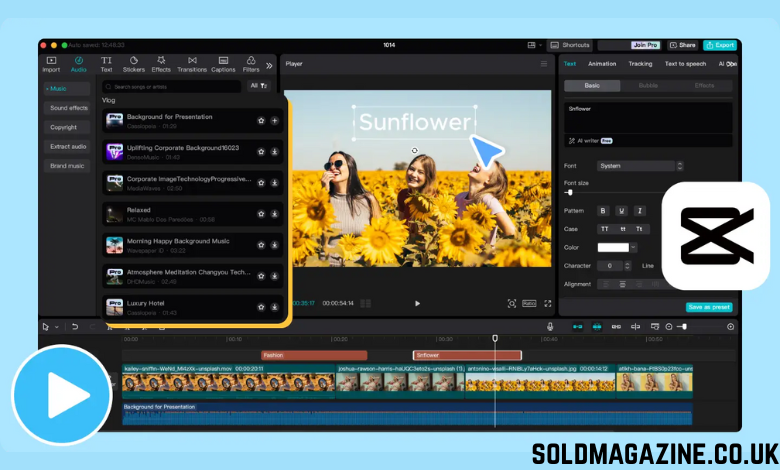
Task: Open the Captions tab
Action: click(223, 64)
